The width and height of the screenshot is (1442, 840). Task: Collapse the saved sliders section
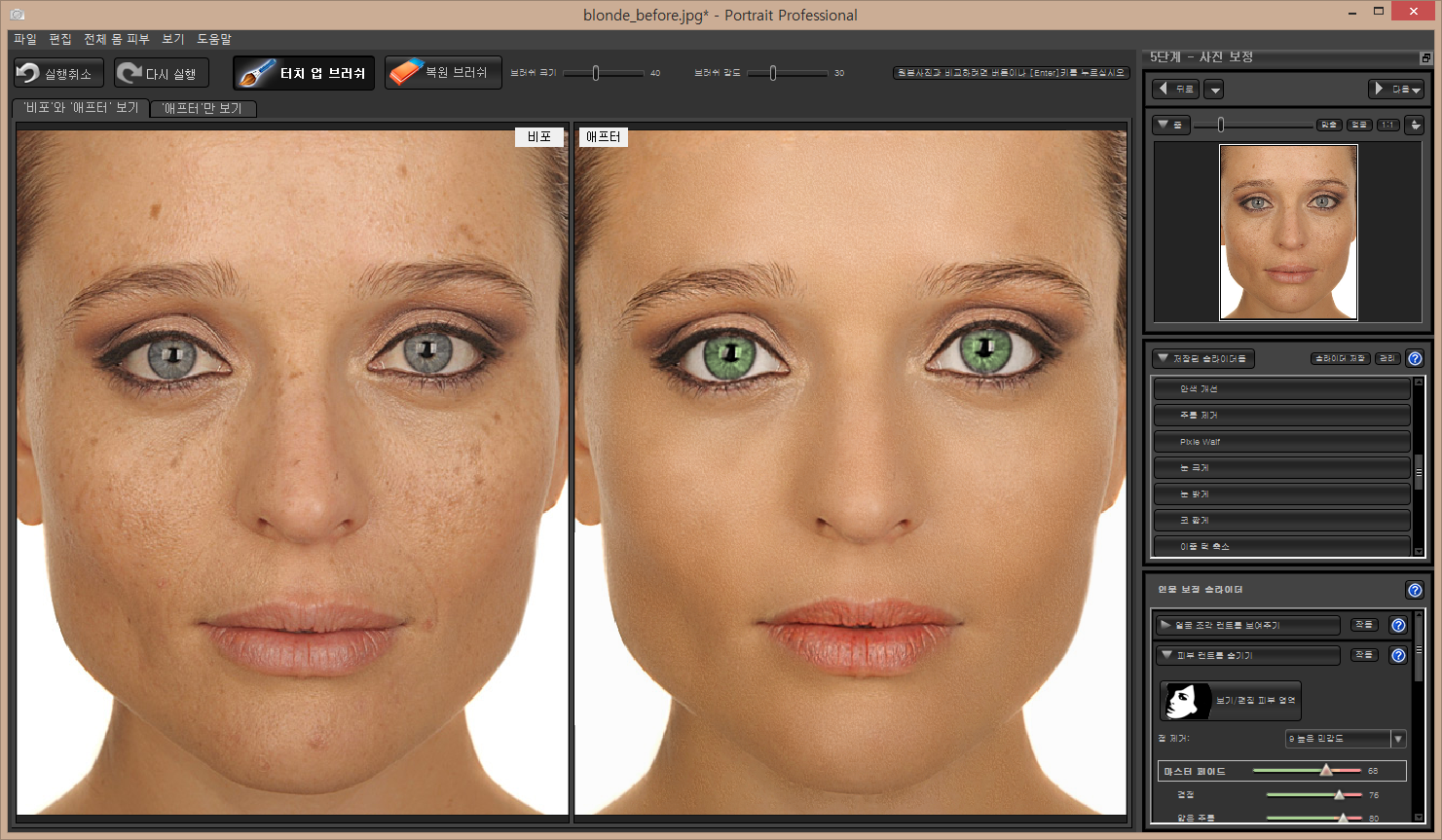(x=1203, y=358)
